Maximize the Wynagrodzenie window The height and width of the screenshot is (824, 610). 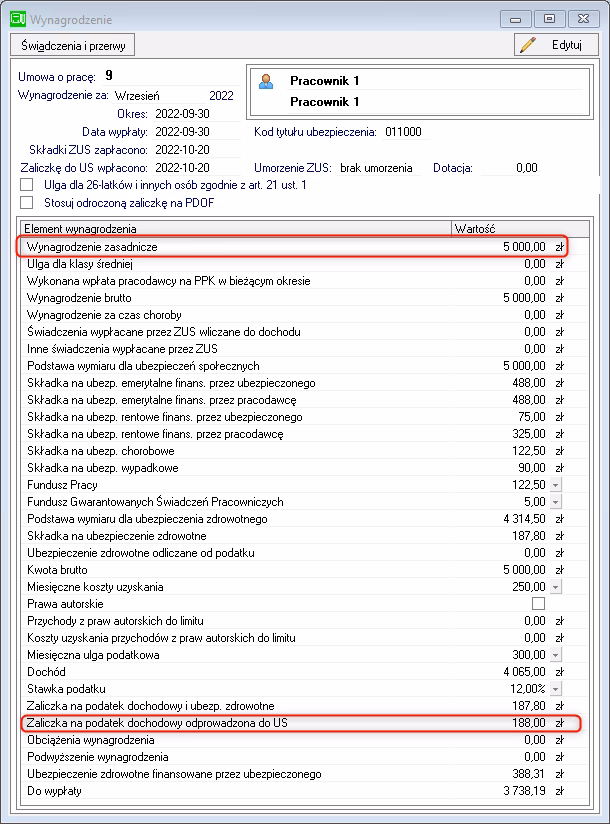[x=548, y=17]
